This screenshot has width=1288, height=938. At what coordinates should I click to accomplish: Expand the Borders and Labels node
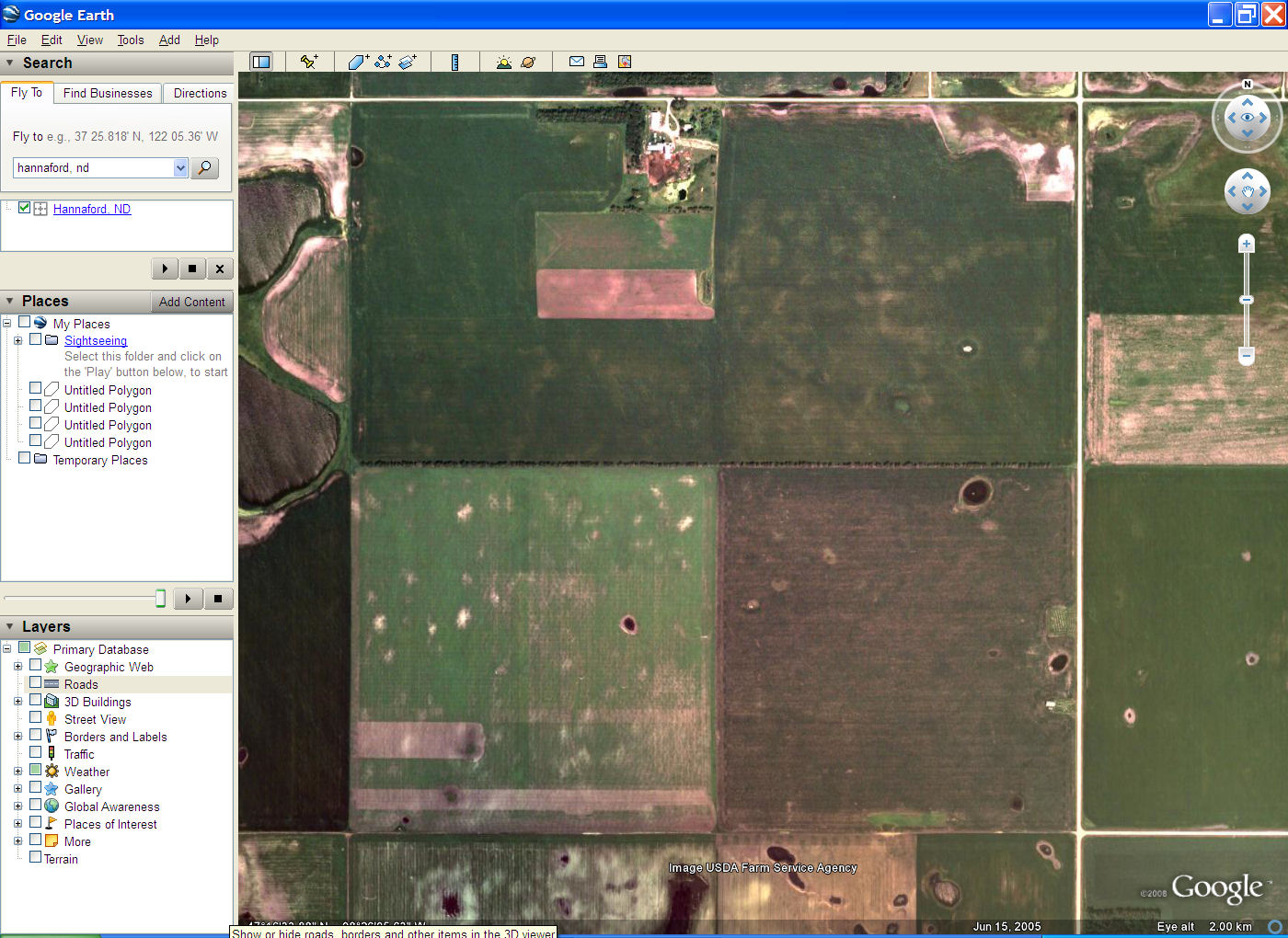point(17,737)
